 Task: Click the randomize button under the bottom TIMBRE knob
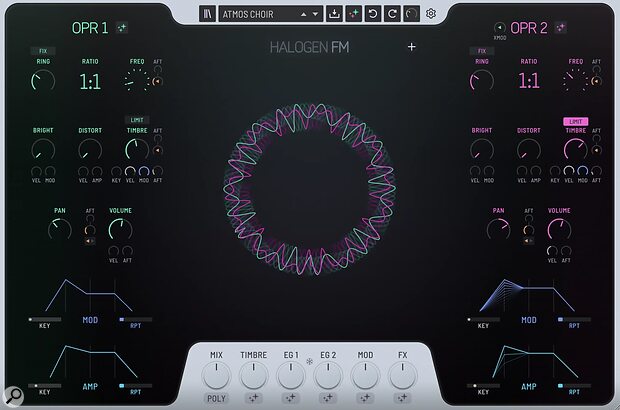pos(253,398)
